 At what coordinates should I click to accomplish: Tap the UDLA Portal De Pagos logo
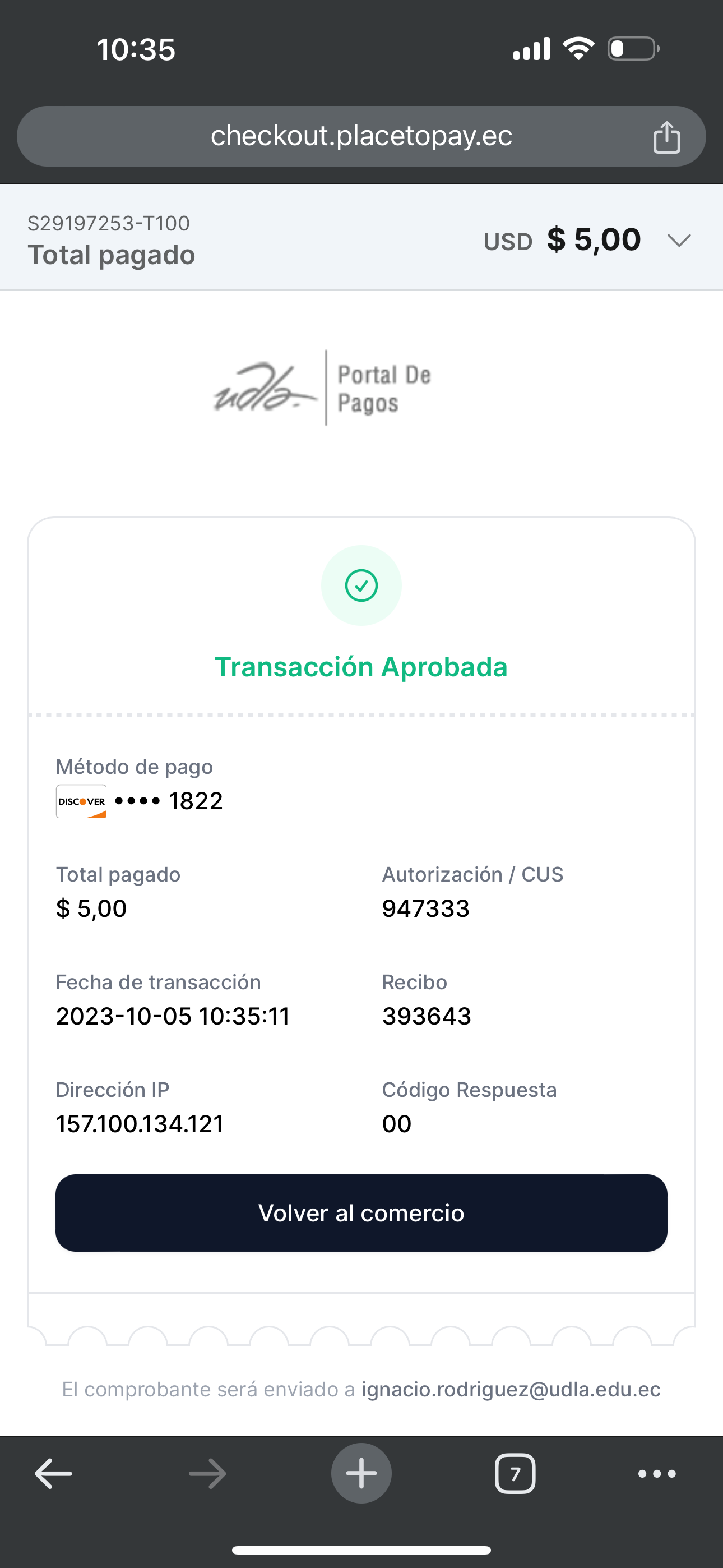(323, 388)
